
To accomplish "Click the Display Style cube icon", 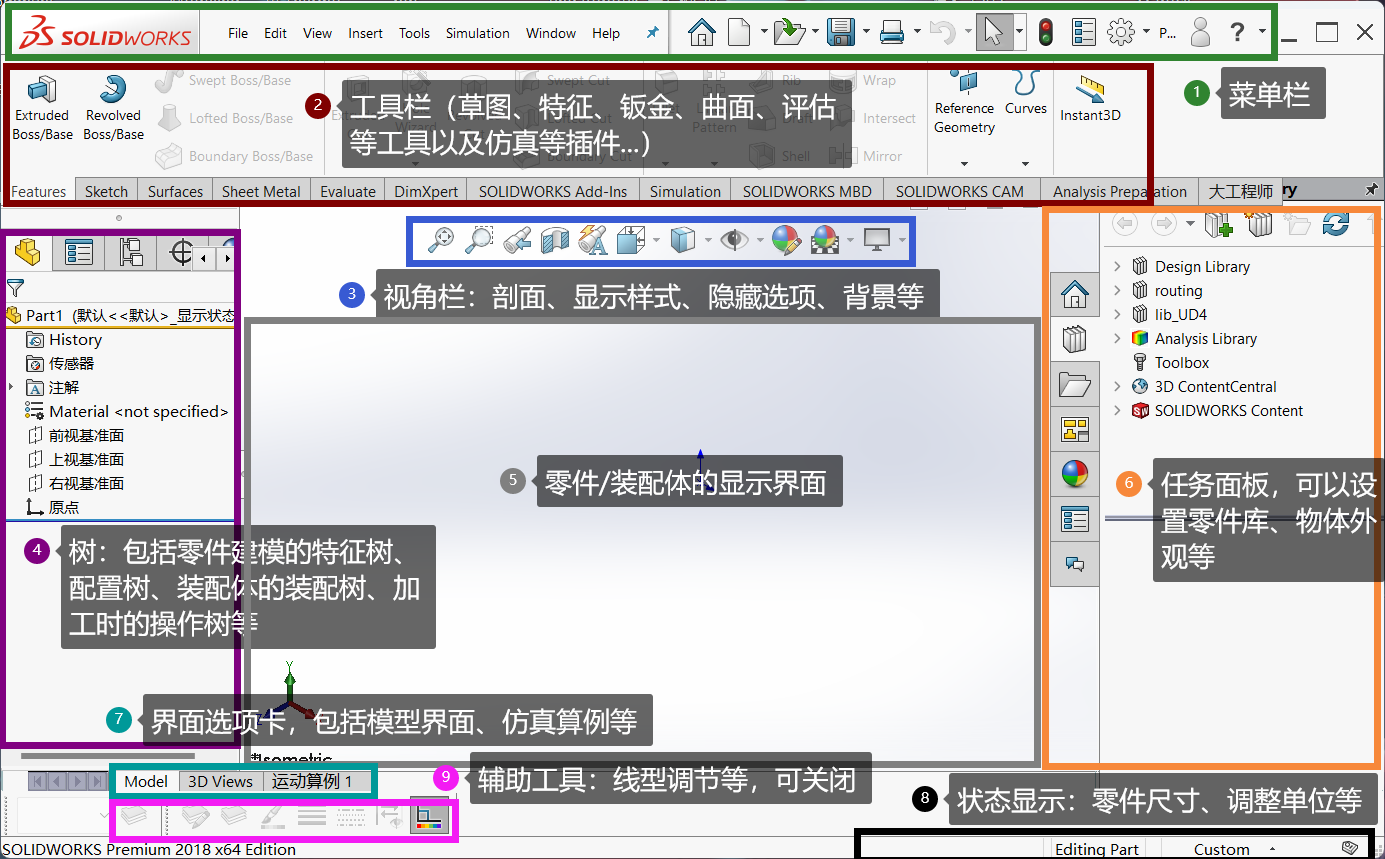I will 682,239.
